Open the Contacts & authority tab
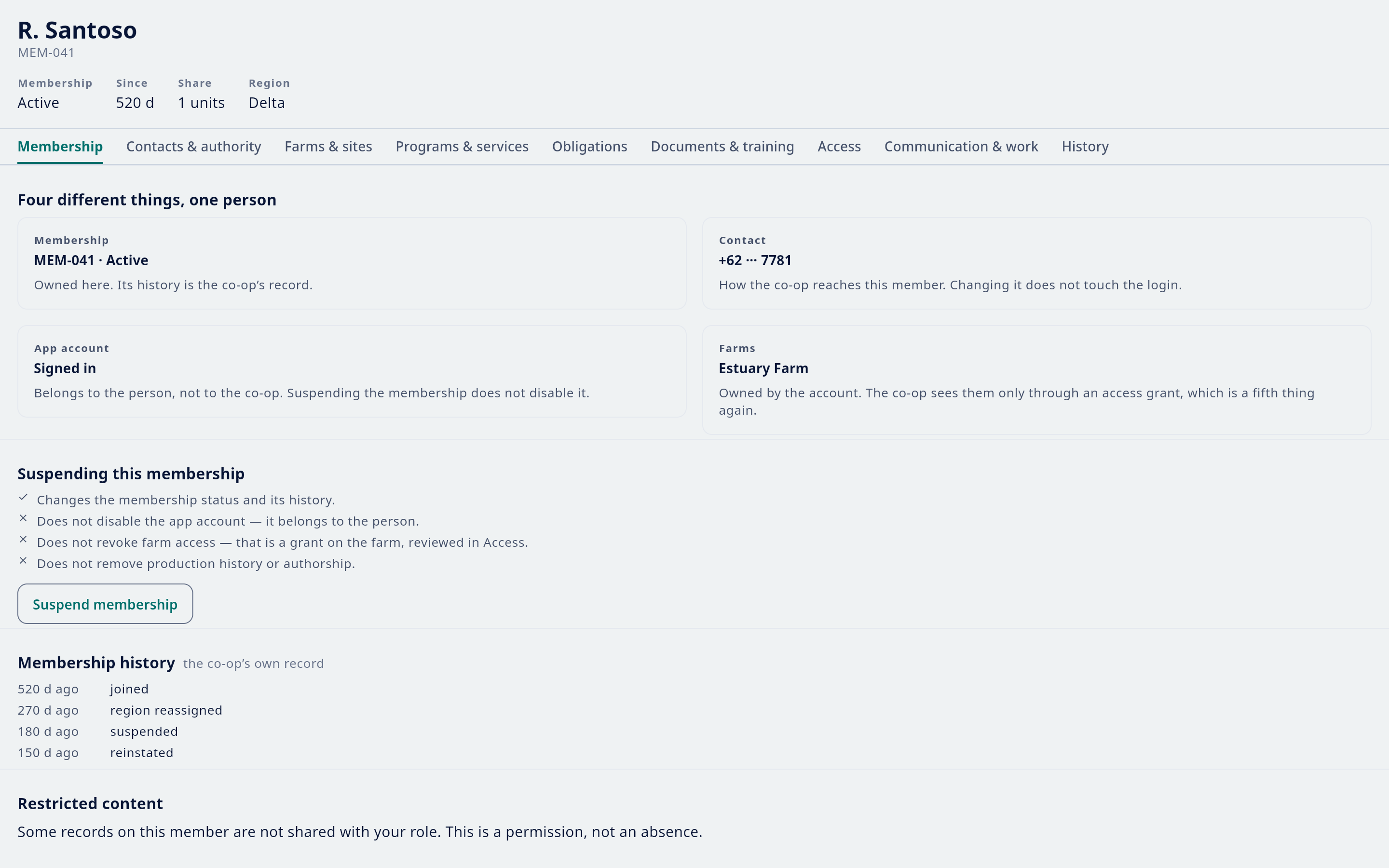 pyautogui.click(x=193, y=147)
